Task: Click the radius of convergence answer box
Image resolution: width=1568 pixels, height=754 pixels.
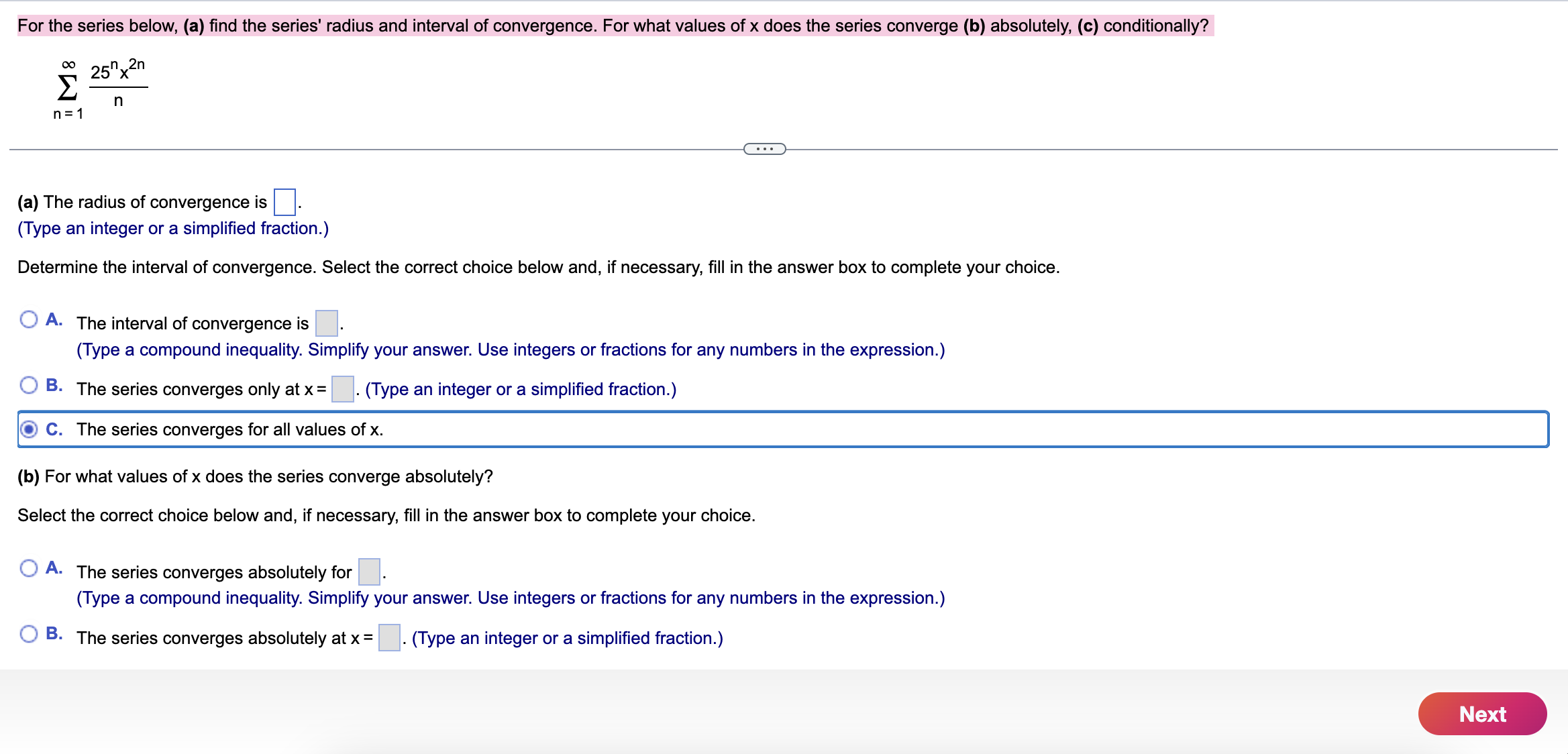Action: click(x=285, y=202)
